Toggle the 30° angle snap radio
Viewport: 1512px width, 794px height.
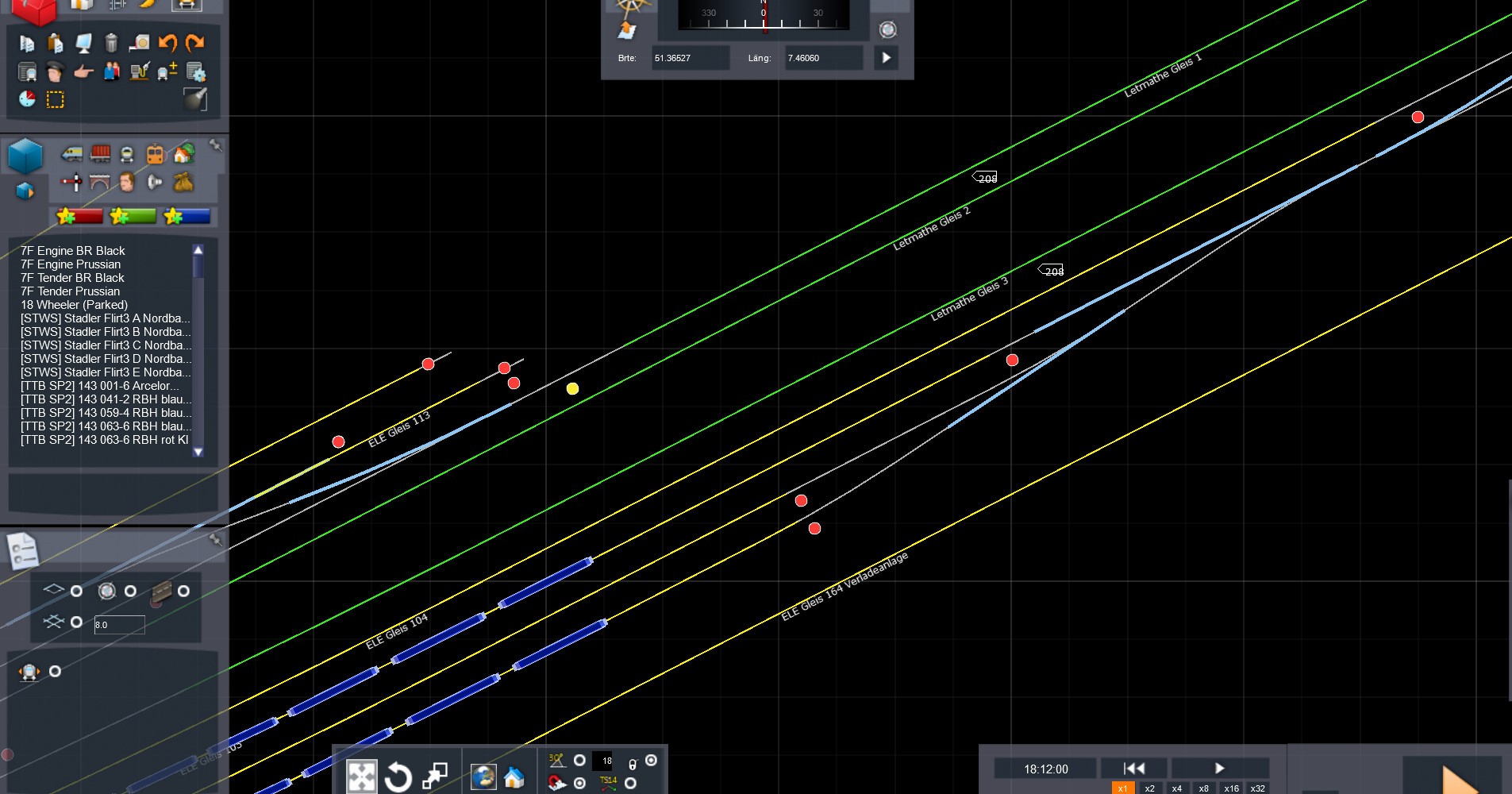click(579, 761)
